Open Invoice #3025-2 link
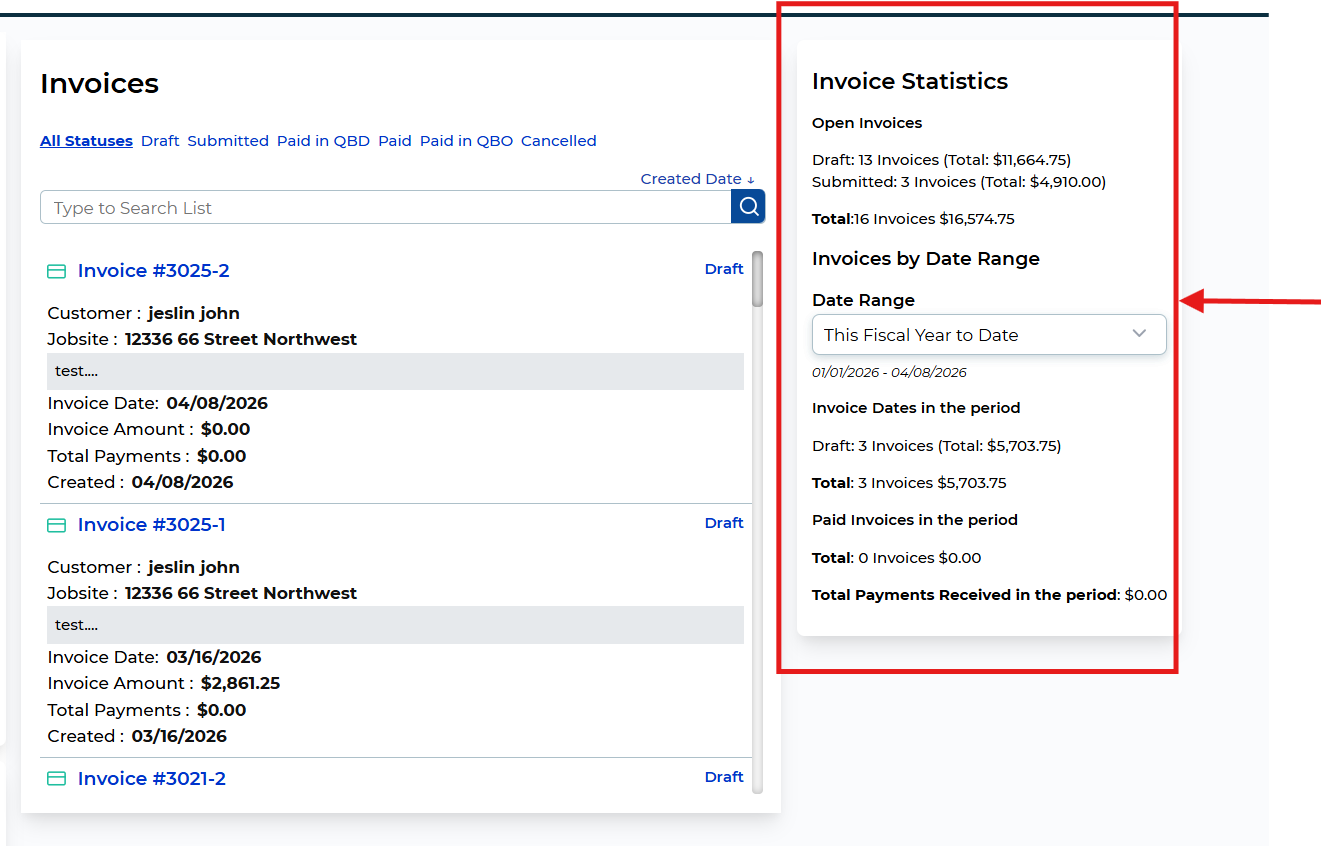The height and width of the screenshot is (846, 1321). point(153,271)
